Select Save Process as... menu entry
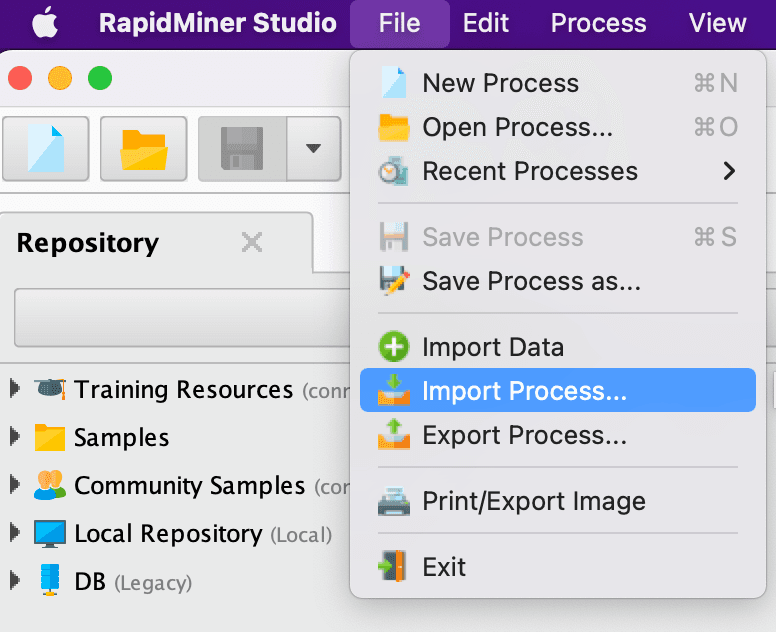 point(558,281)
